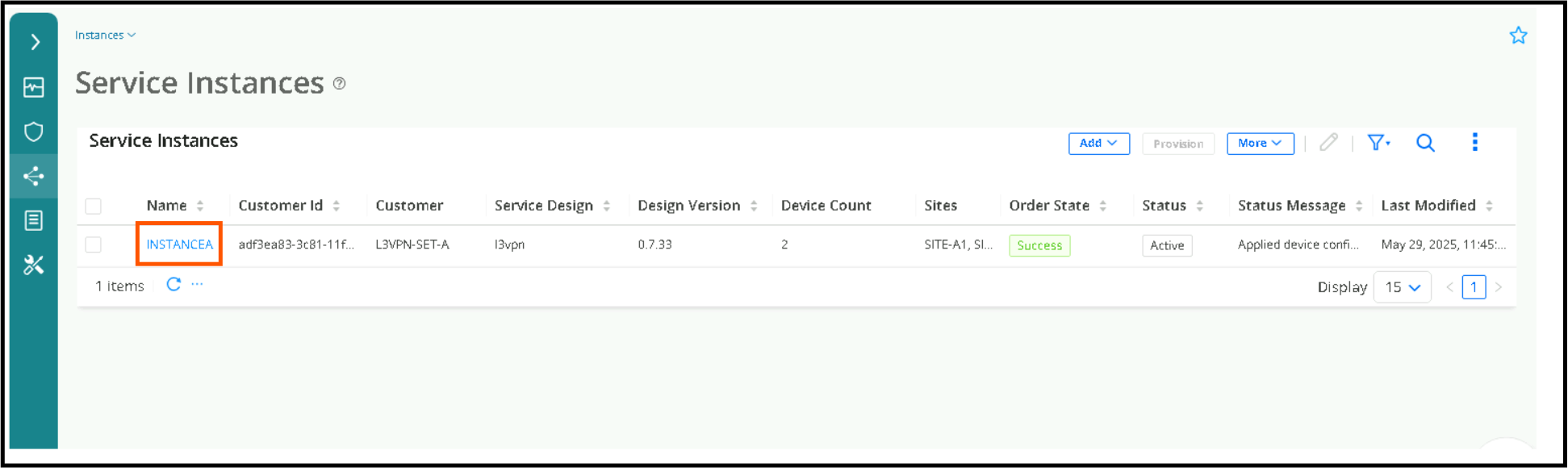1568x468 pixels.
Task: Open the shield icon in sidebar
Action: [x=34, y=132]
